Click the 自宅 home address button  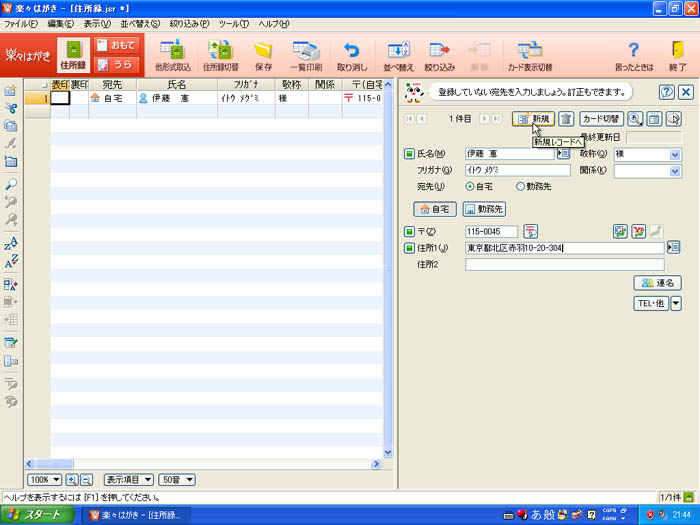tap(435, 209)
